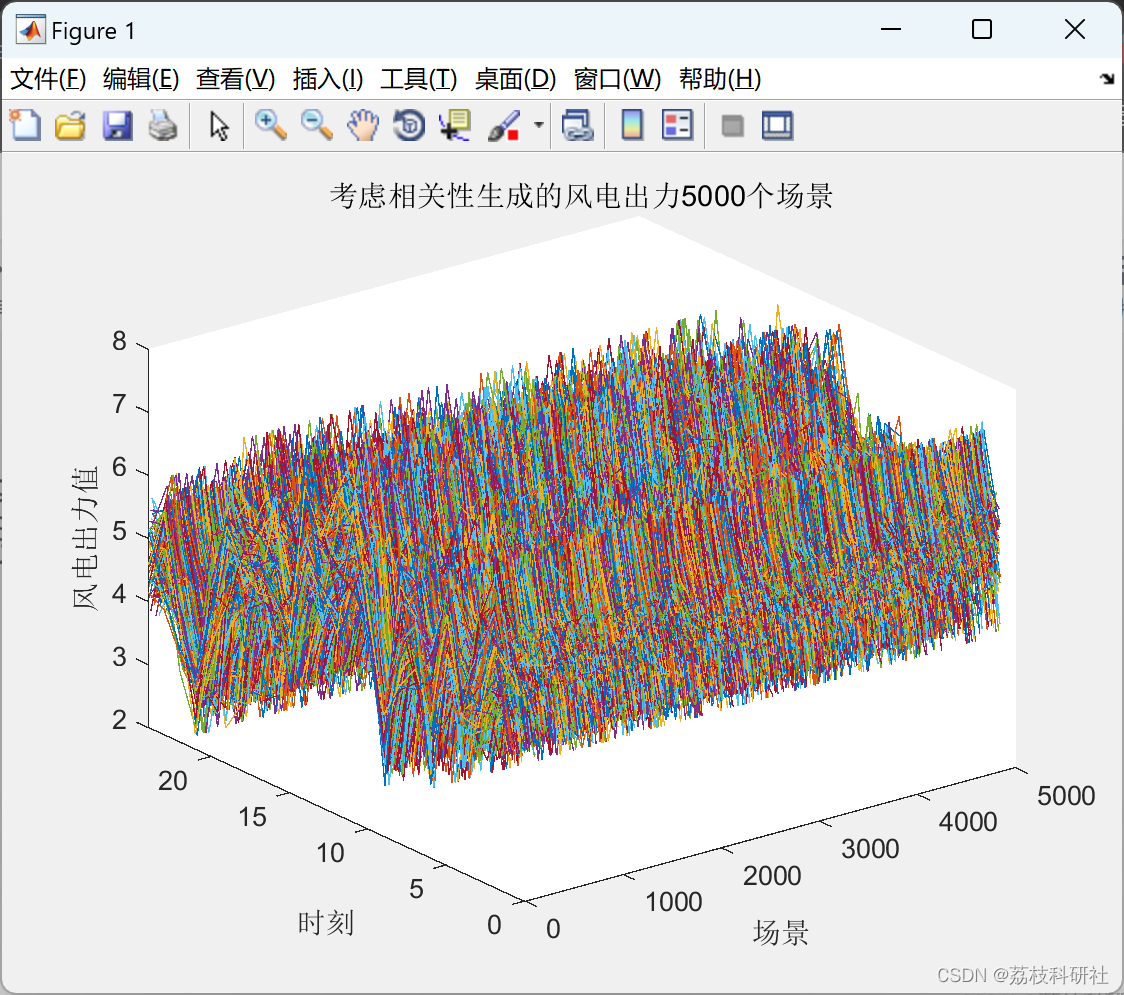Screen dimensions: 1124x995
Task: Click the Link Plot icon
Action: pos(578,125)
